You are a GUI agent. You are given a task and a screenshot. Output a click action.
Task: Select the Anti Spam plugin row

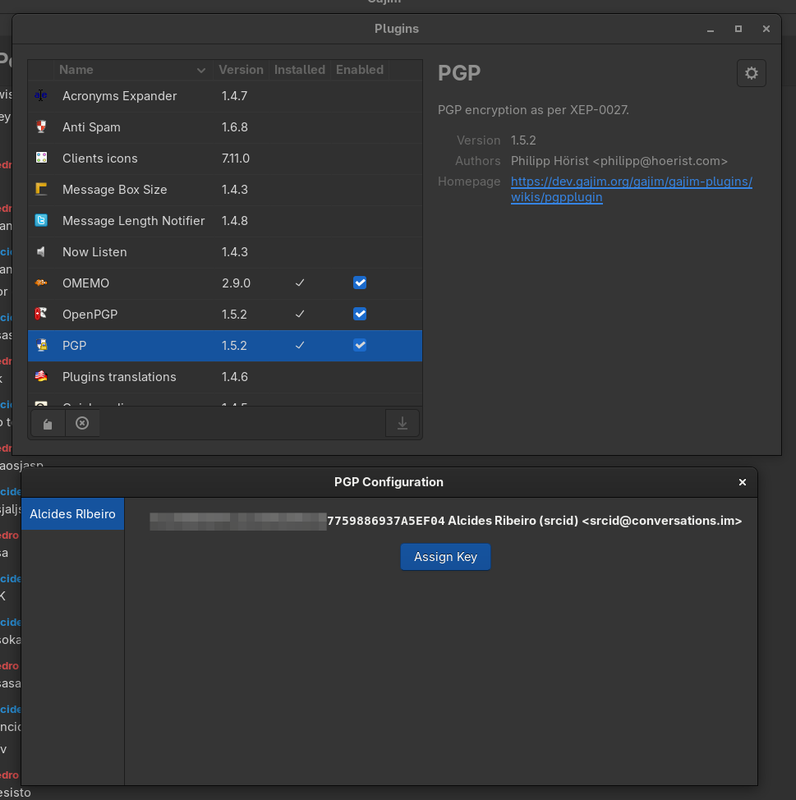click(x=225, y=127)
